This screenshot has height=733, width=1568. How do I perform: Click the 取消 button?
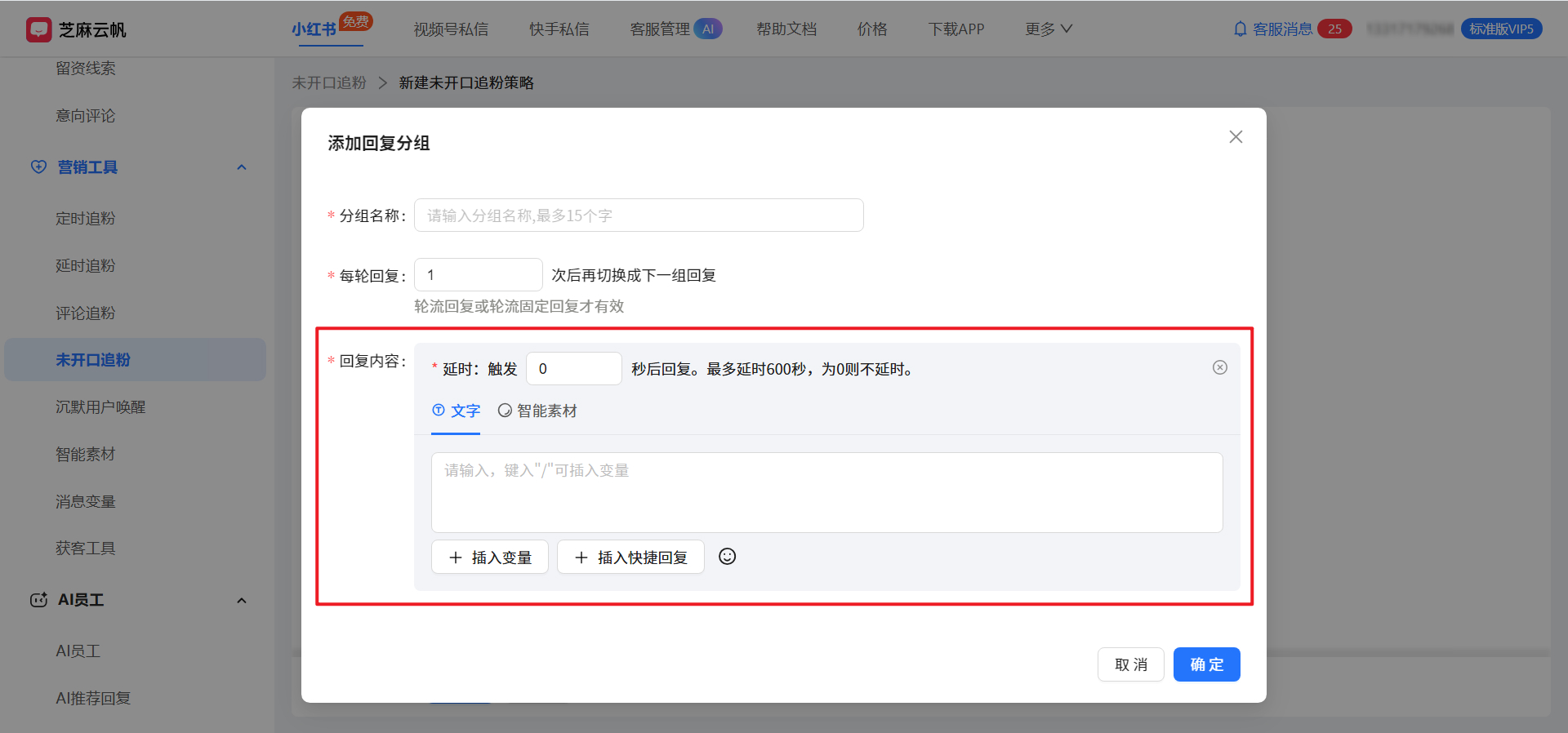click(x=1130, y=664)
